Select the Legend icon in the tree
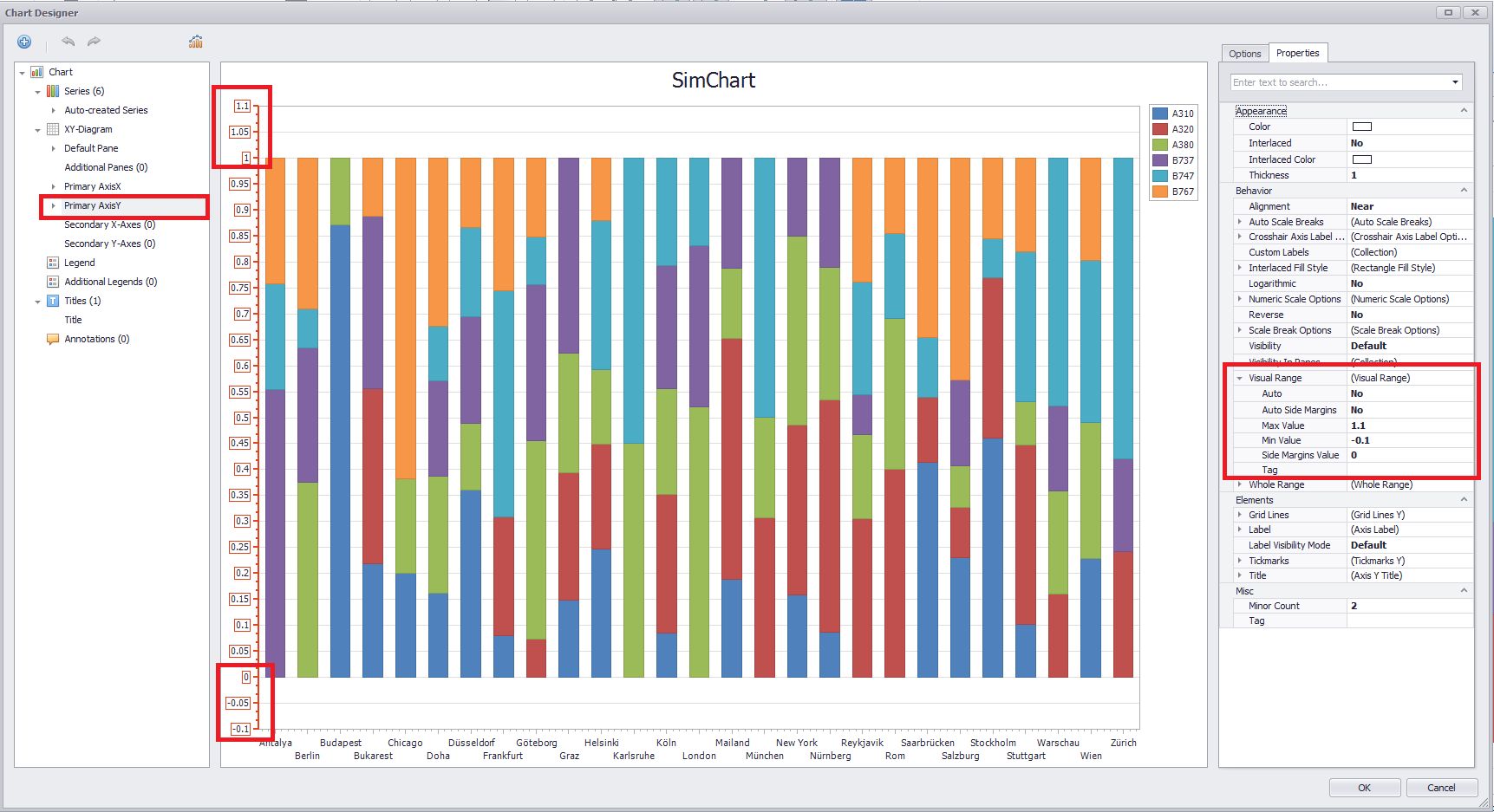1494x812 pixels. (53, 263)
